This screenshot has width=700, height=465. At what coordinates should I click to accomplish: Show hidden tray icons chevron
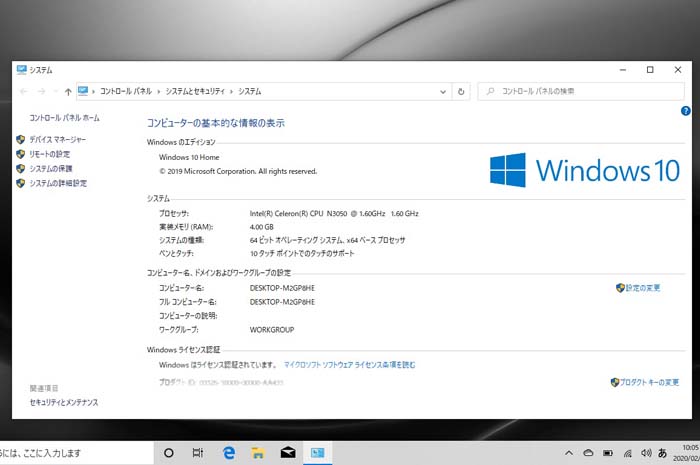click(x=569, y=453)
